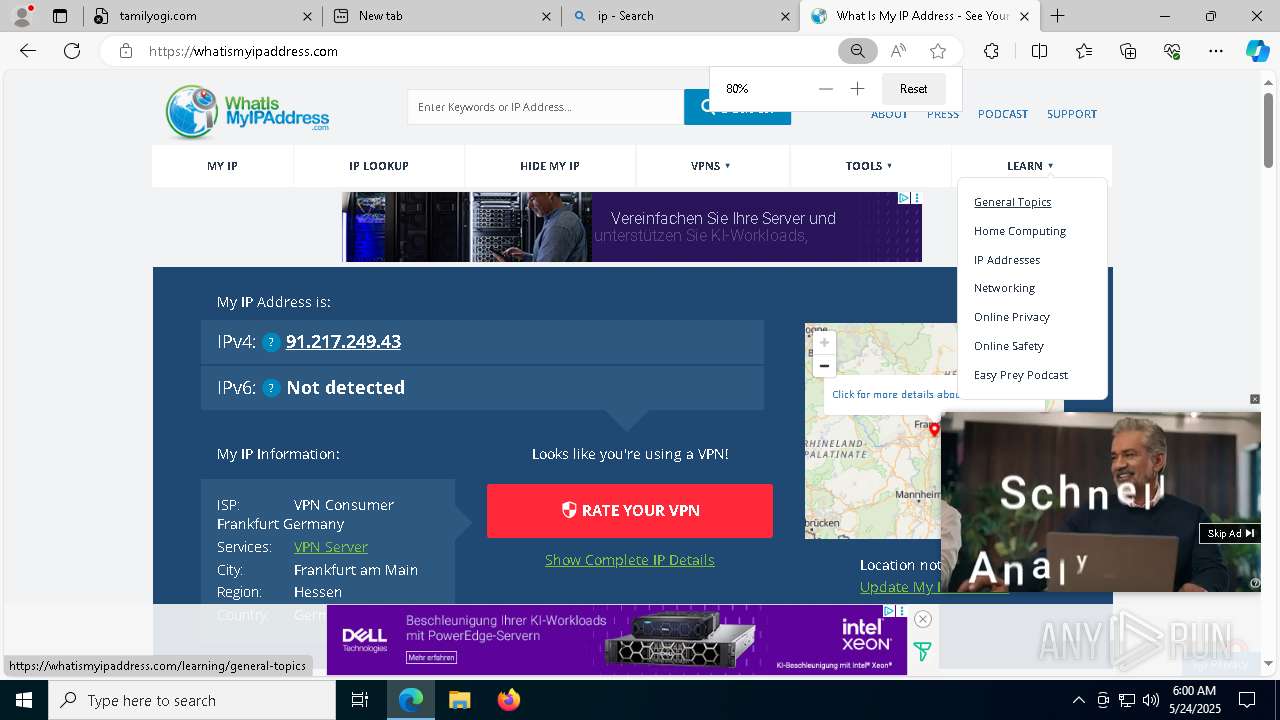Zoom in on the map
Image resolution: width=1280 pixels, height=720 pixels.
[824, 342]
